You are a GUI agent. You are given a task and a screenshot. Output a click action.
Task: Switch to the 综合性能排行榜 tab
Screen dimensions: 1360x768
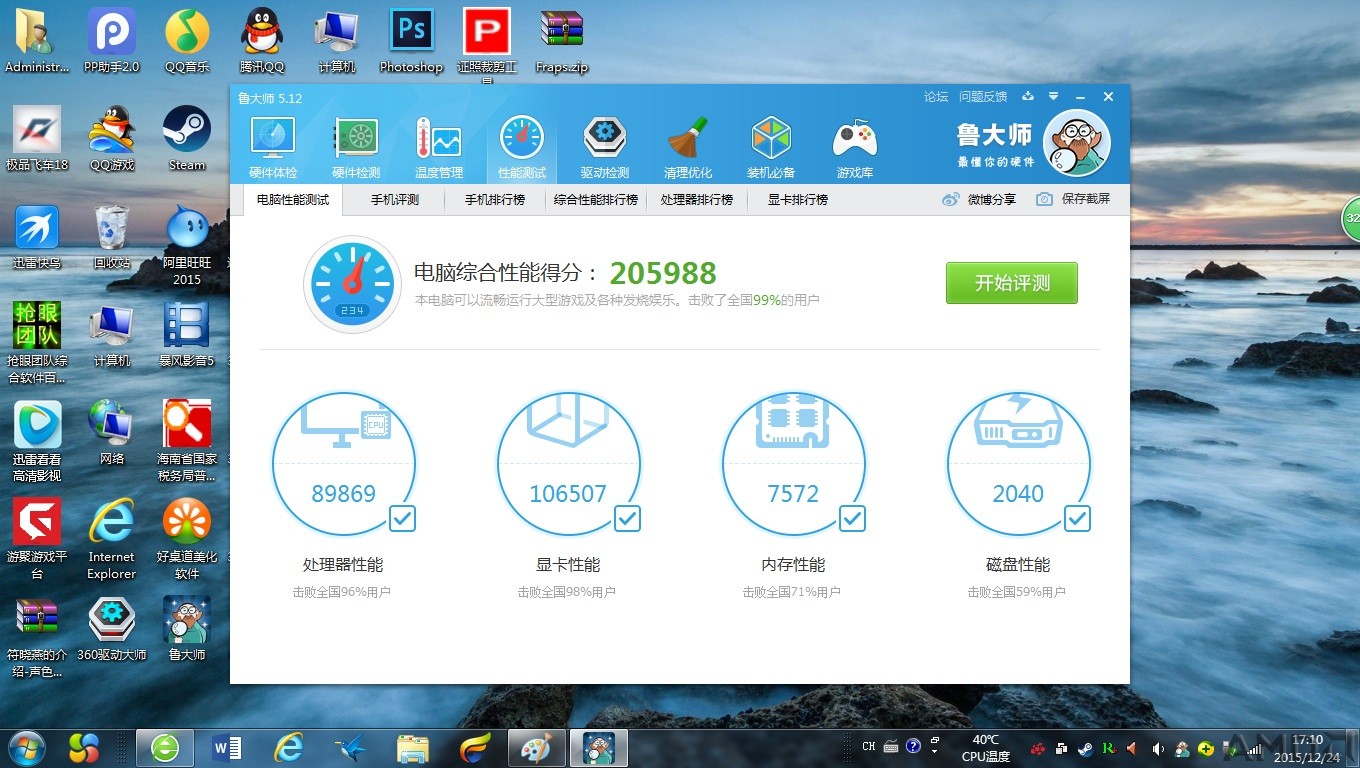(x=596, y=200)
